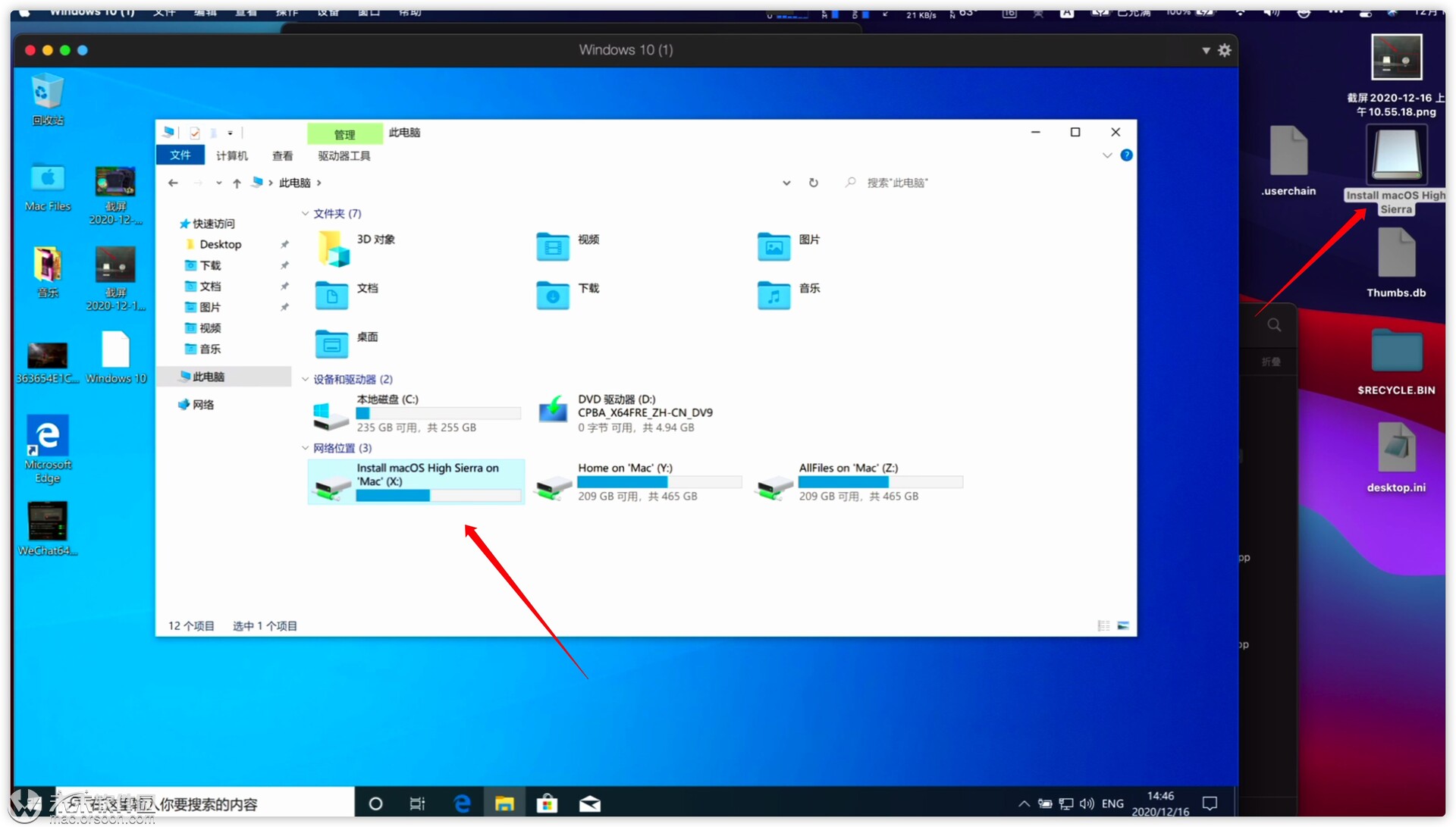1456x827 pixels.
Task: Switch to details view toggle
Action: (x=1103, y=625)
